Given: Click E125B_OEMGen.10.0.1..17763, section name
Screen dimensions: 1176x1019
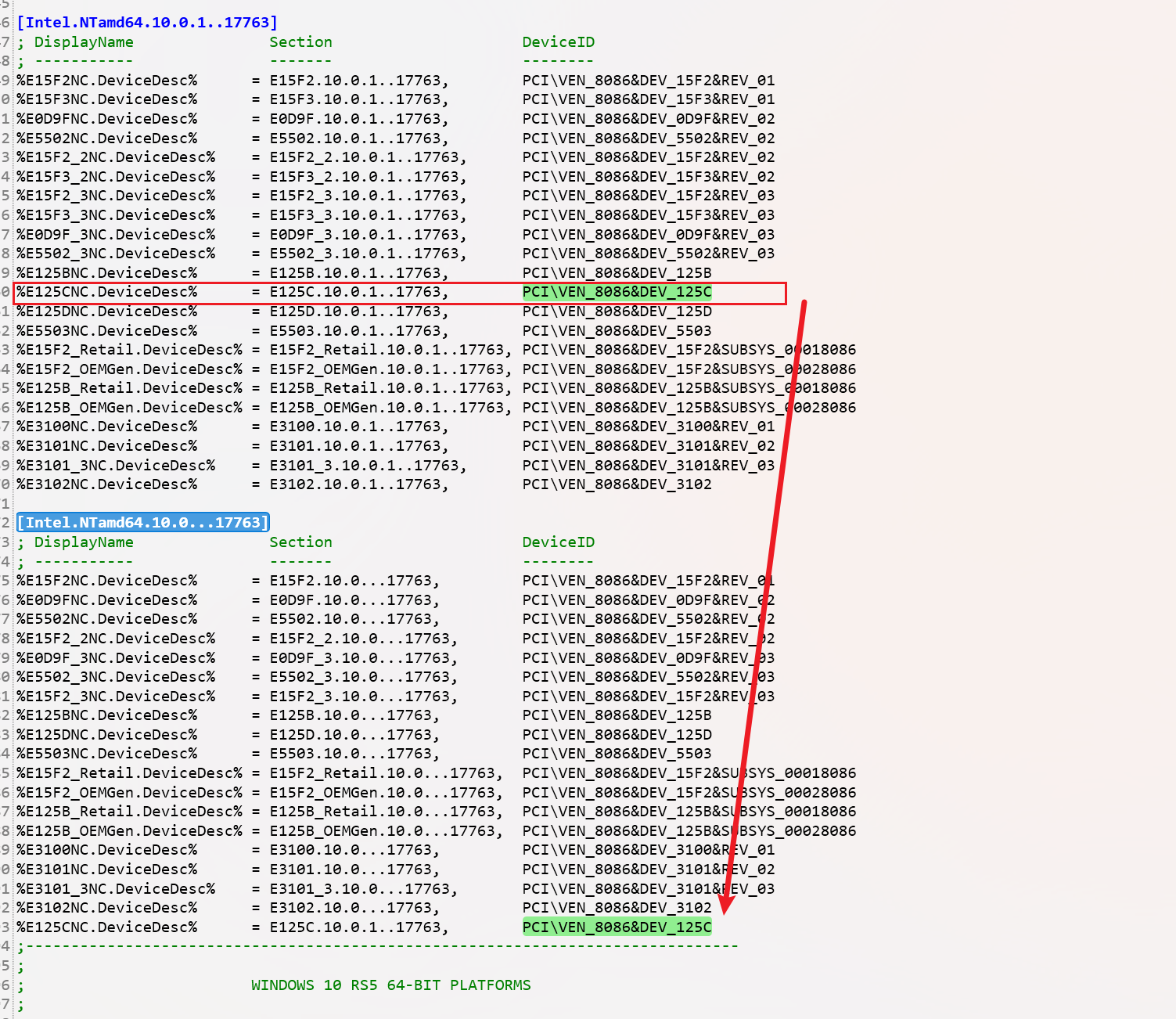Looking at the screenshot, I should click(x=391, y=408).
